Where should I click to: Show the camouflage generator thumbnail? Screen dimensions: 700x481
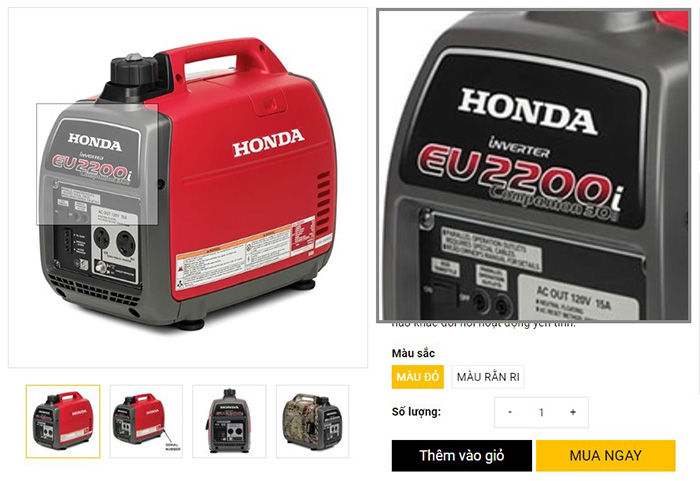[x=312, y=421]
